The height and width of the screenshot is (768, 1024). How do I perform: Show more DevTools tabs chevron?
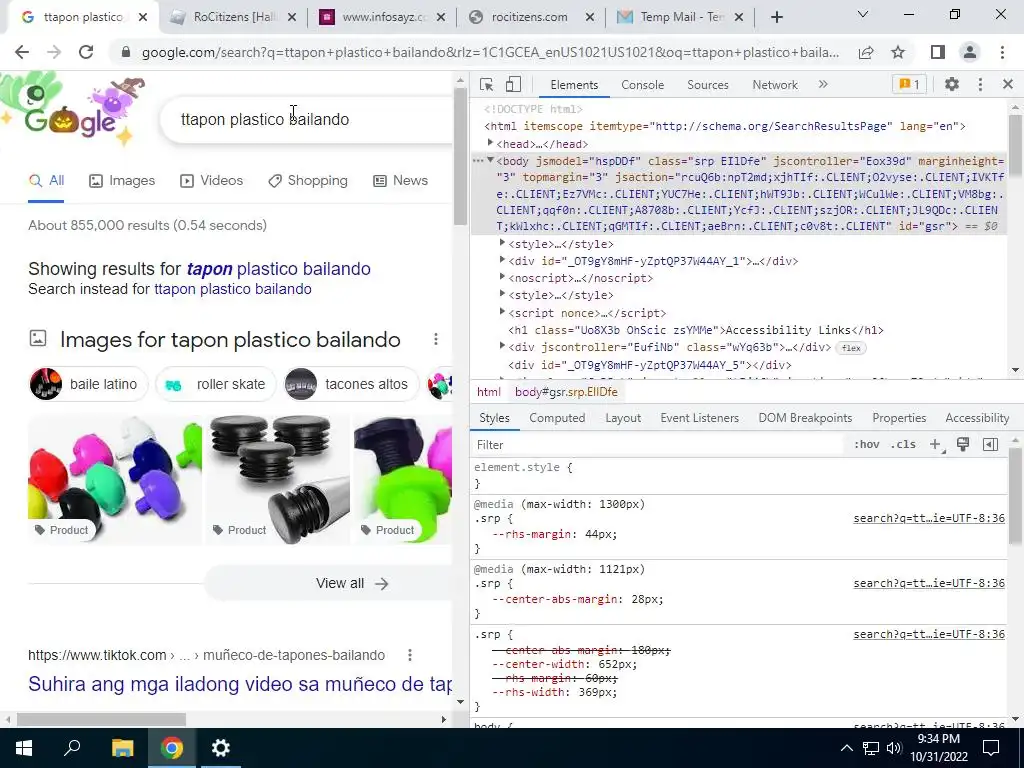point(823,84)
